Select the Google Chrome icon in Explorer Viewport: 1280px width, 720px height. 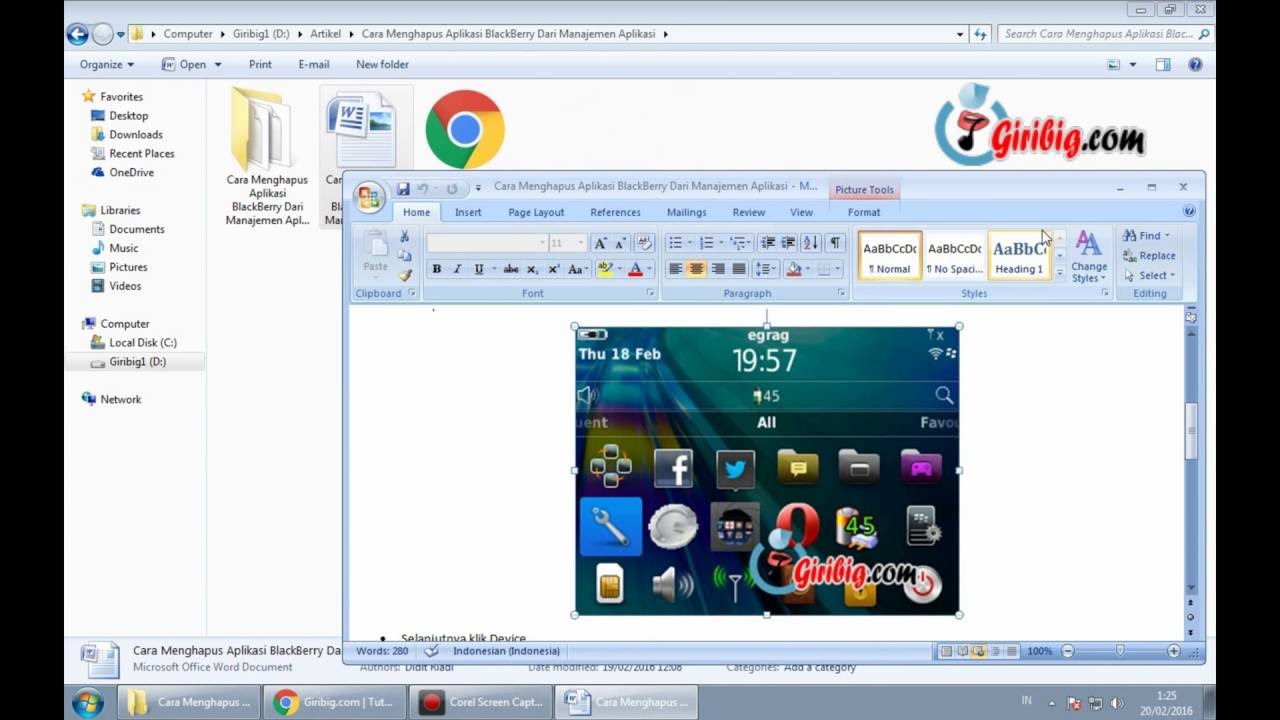[x=465, y=129]
